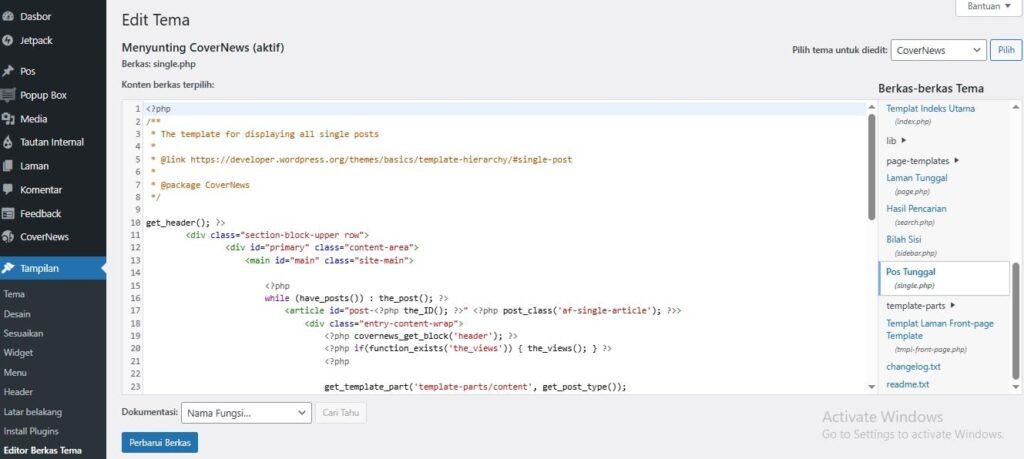
Task: Expand the page-templates folder
Action: click(923, 161)
